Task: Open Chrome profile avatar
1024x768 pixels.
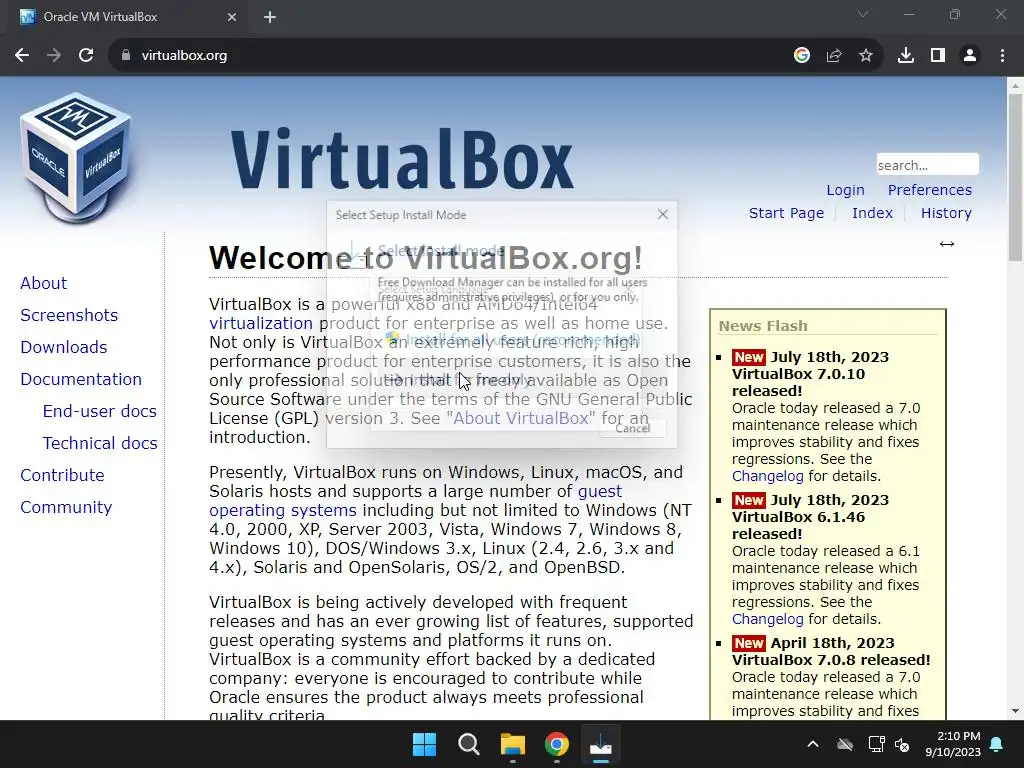Action: 970,56
